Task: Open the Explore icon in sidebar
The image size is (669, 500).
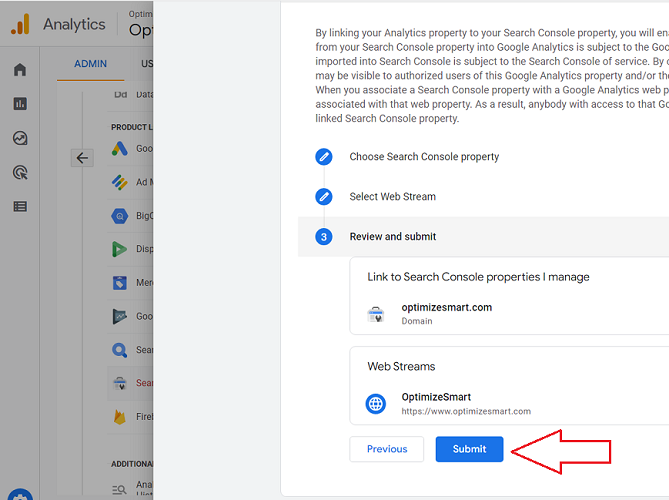Action: click(x=20, y=138)
